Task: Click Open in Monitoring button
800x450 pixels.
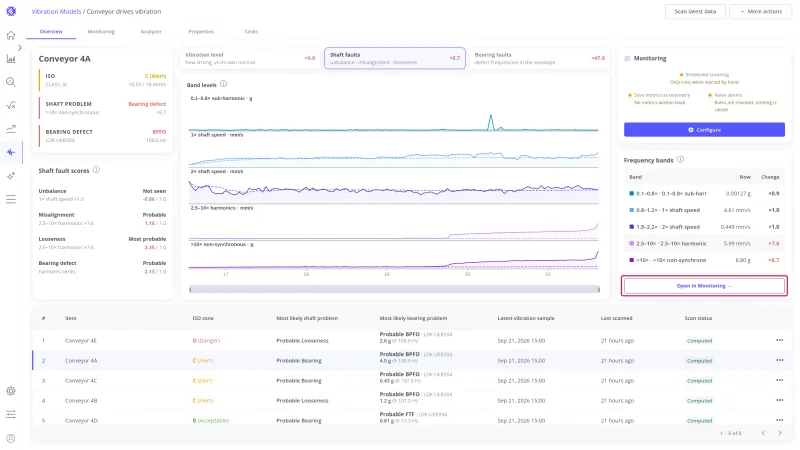Action: point(704,286)
